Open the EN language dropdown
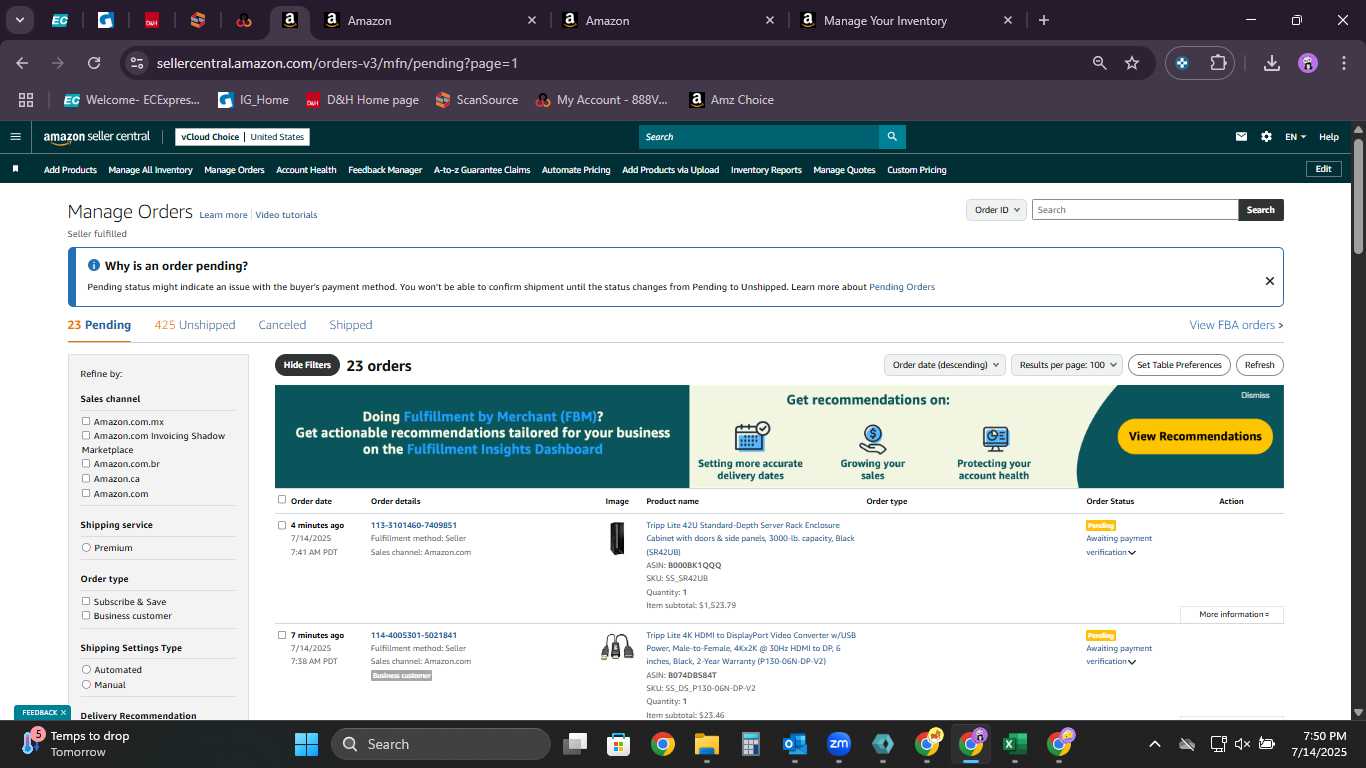Screen dimensions: 1366x768 (1295, 137)
